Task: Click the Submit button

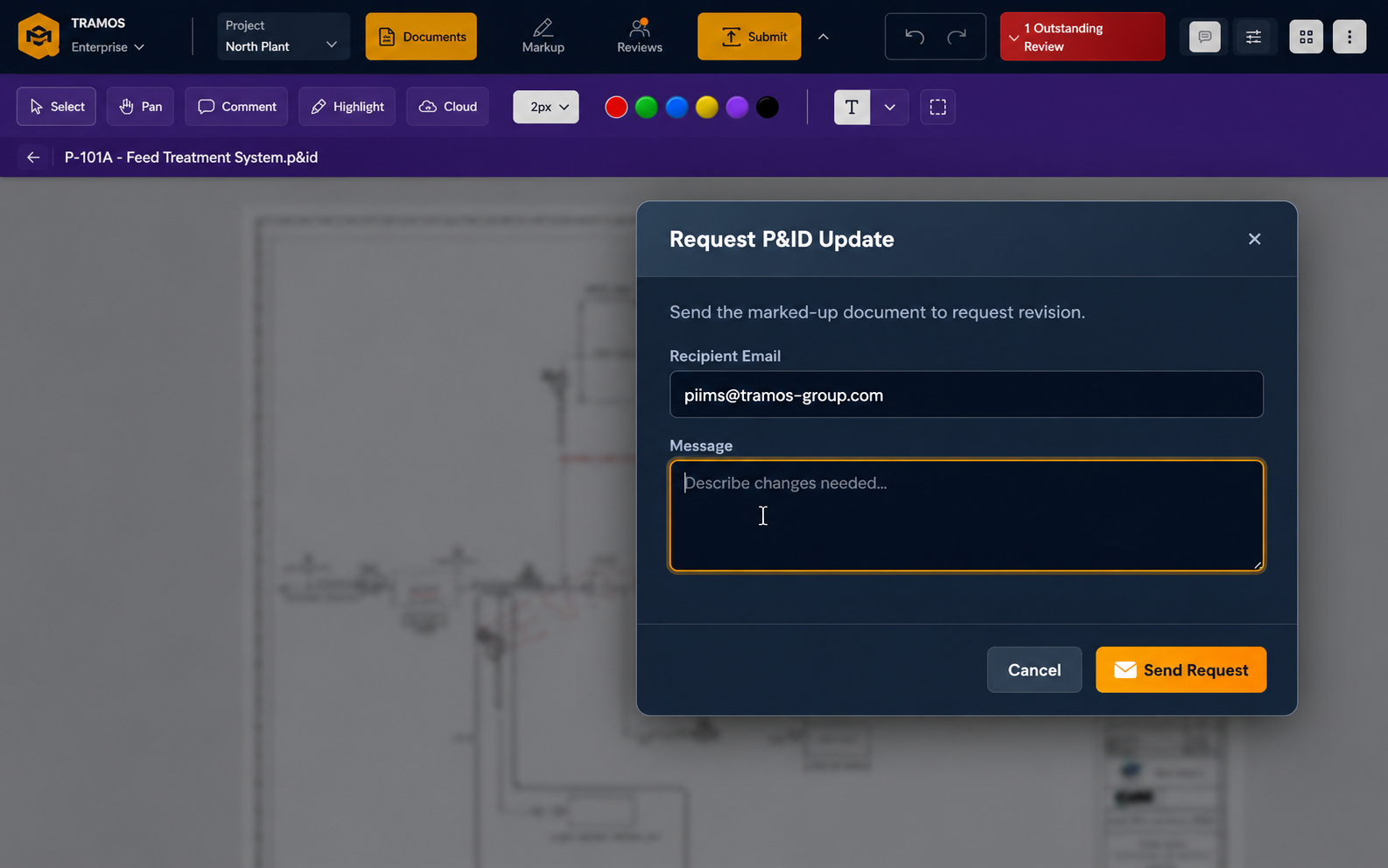Action: pyautogui.click(x=749, y=37)
